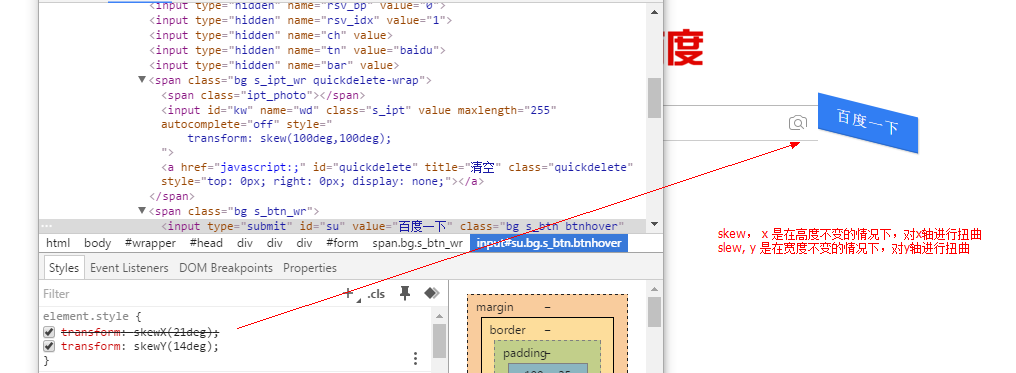Select #form in the breadcrumb bar
The height and width of the screenshot is (373, 1016).
(342, 243)
